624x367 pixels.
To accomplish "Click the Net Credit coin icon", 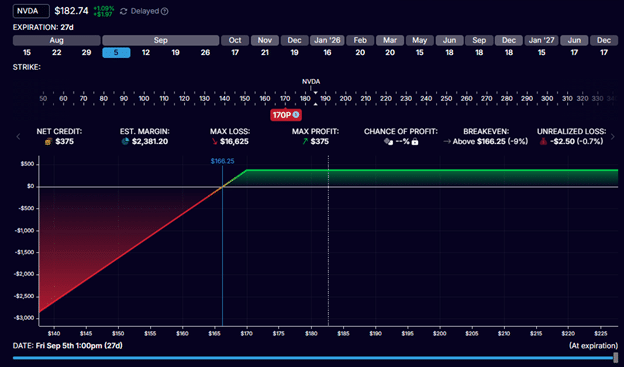I will click(48, 142).
